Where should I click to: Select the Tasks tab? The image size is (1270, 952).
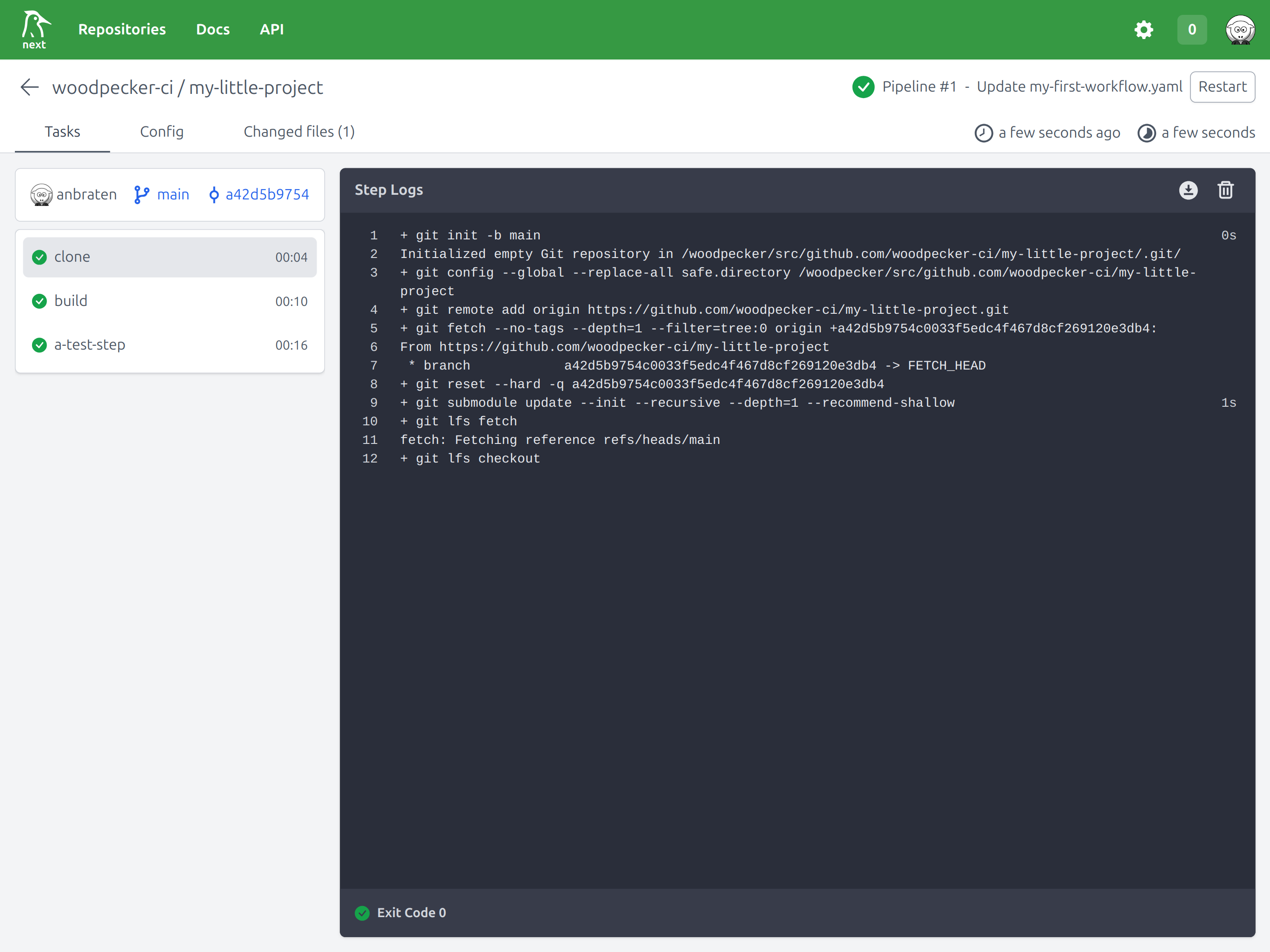[62, 132]
